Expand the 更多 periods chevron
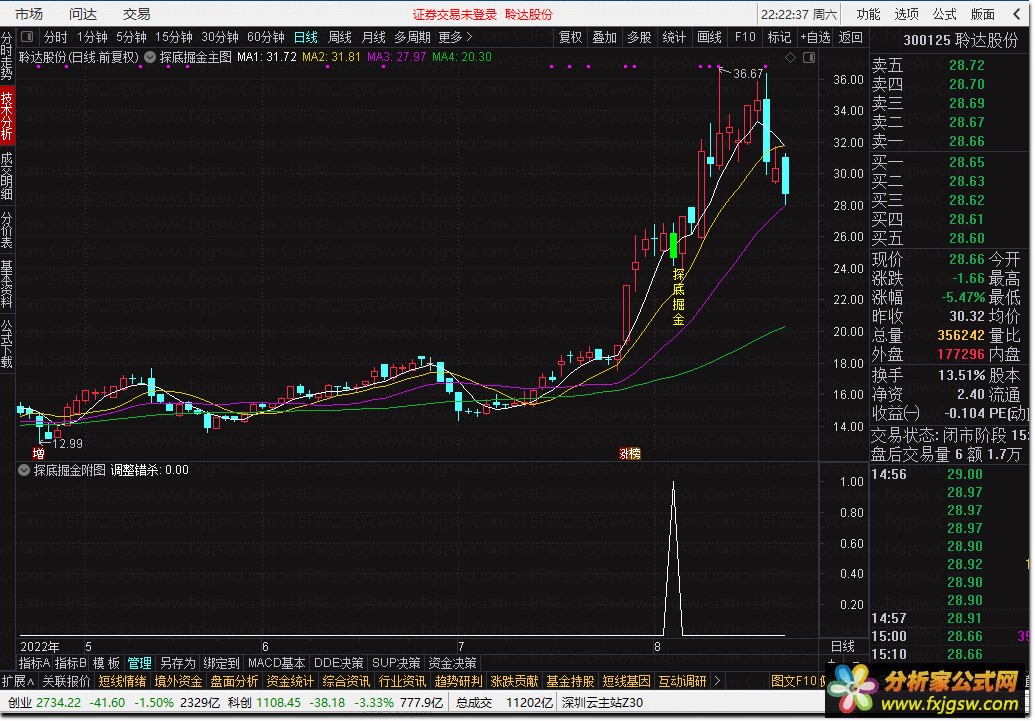The image size is (1035, 721). point(469,37)
